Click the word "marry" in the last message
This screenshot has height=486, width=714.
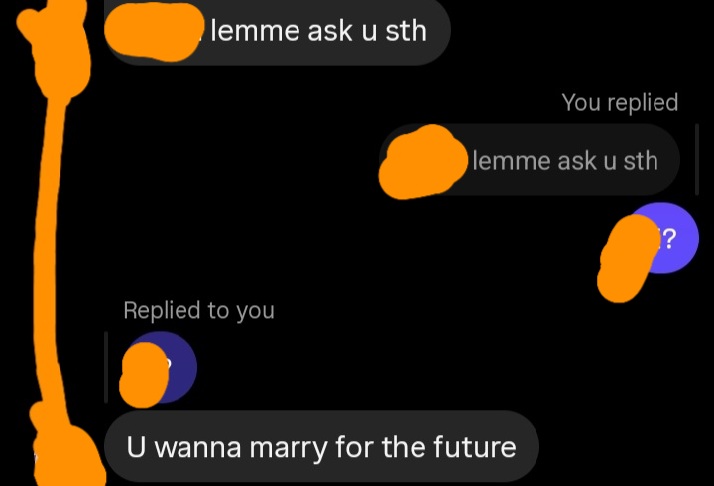click(x=288, y=449)
